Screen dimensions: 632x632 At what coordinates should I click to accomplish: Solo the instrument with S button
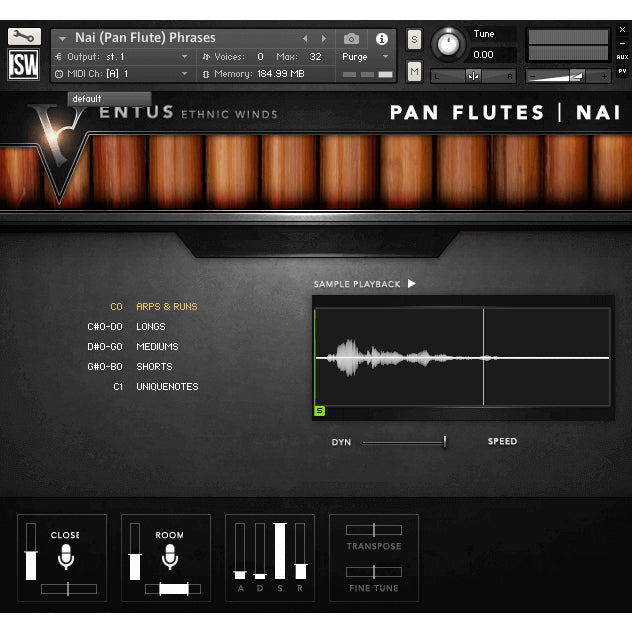coord(414,40)
